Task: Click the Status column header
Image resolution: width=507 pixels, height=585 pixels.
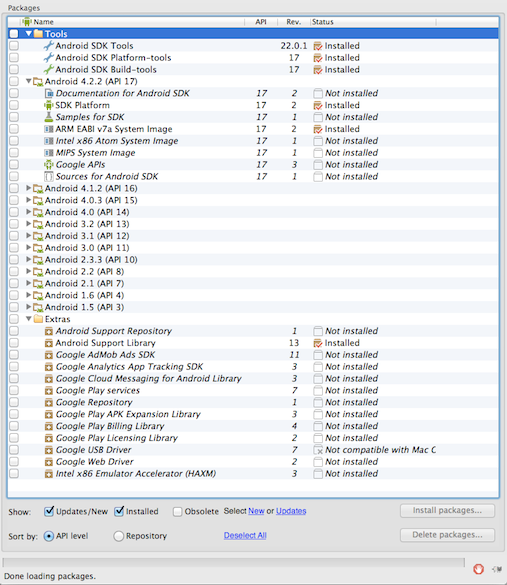Action: (x=373, y=22)
